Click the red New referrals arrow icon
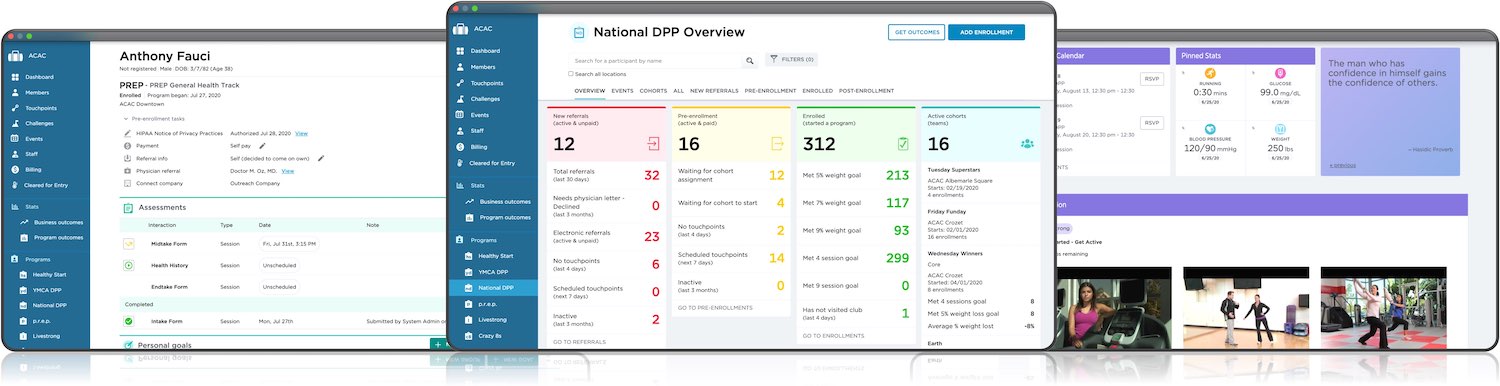The width and height of the screenshot is (1500, 386). [653, 144]
